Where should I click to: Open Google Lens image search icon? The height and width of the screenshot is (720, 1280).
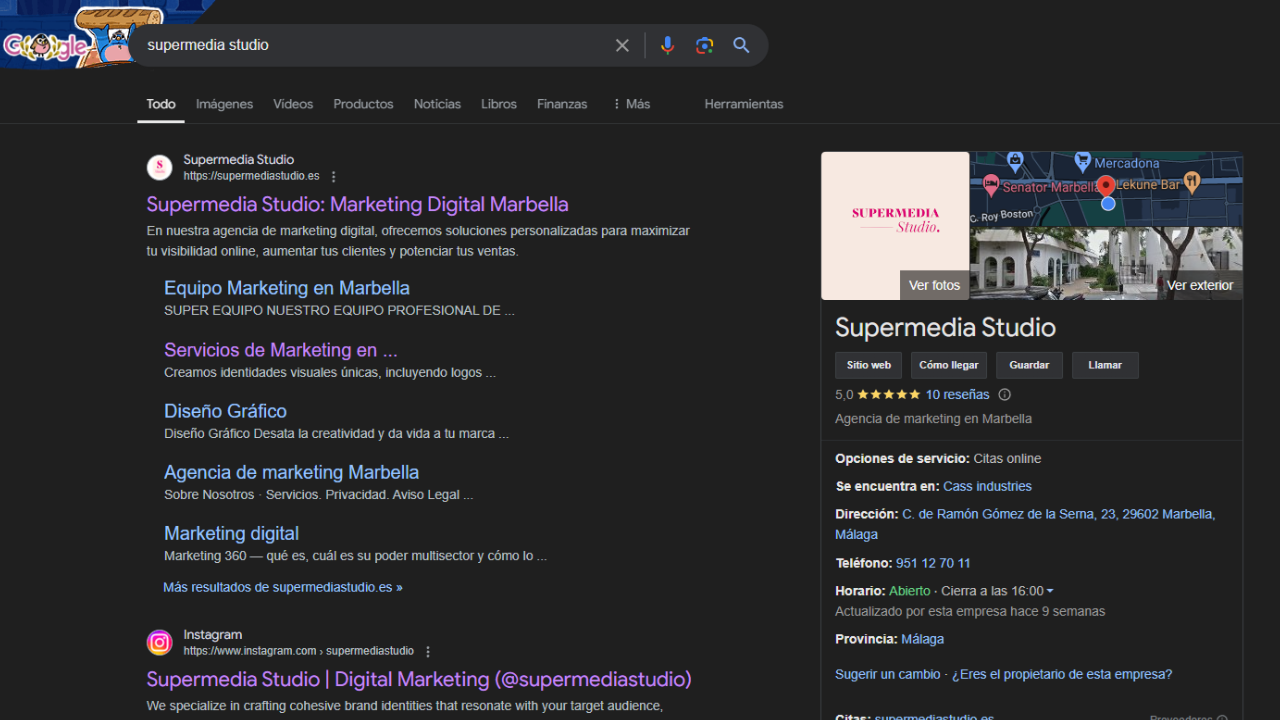[x=705, y=45]
